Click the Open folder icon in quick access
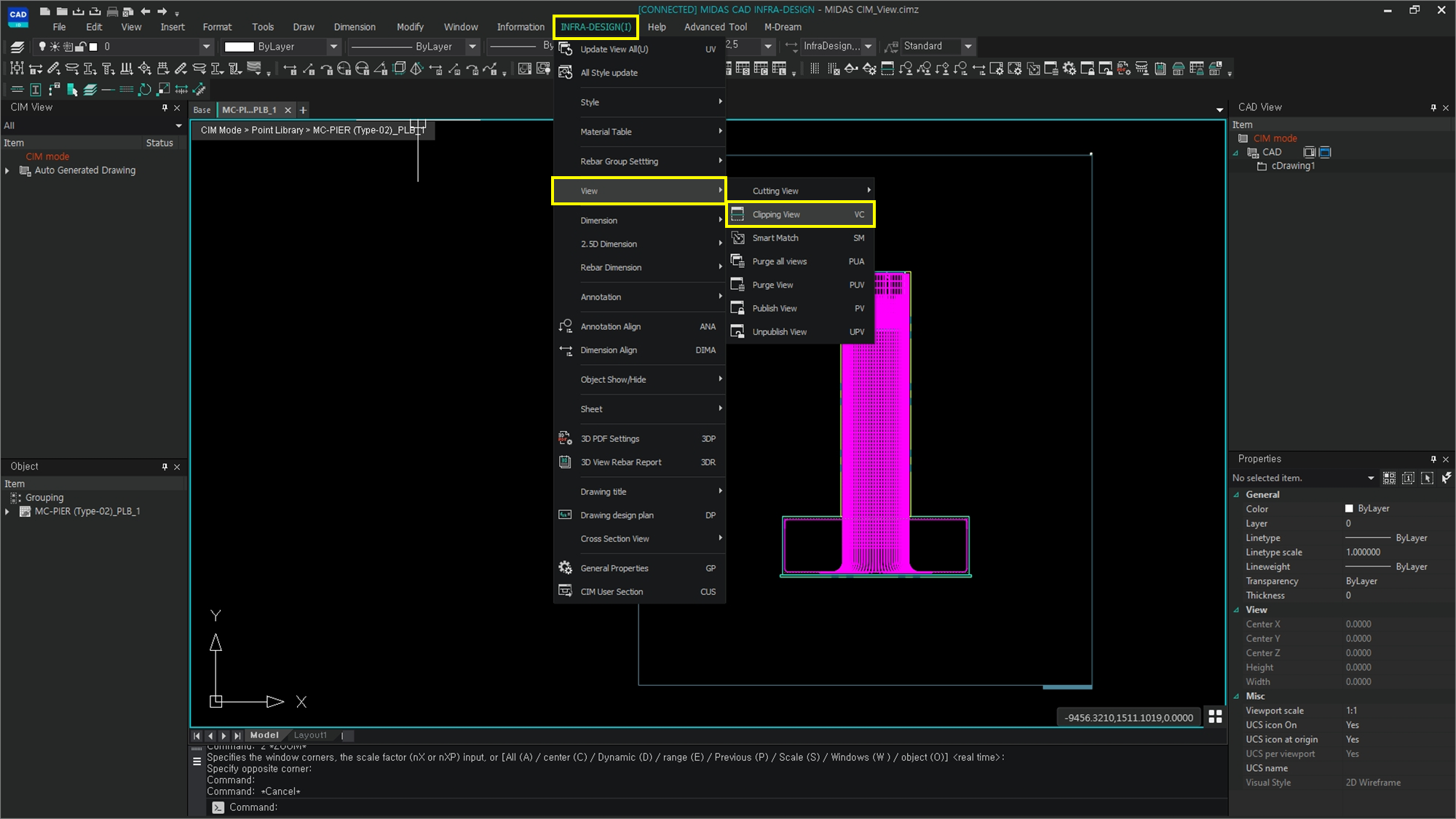The height and width of the screenshot is (819, 1456). point(61,11)
